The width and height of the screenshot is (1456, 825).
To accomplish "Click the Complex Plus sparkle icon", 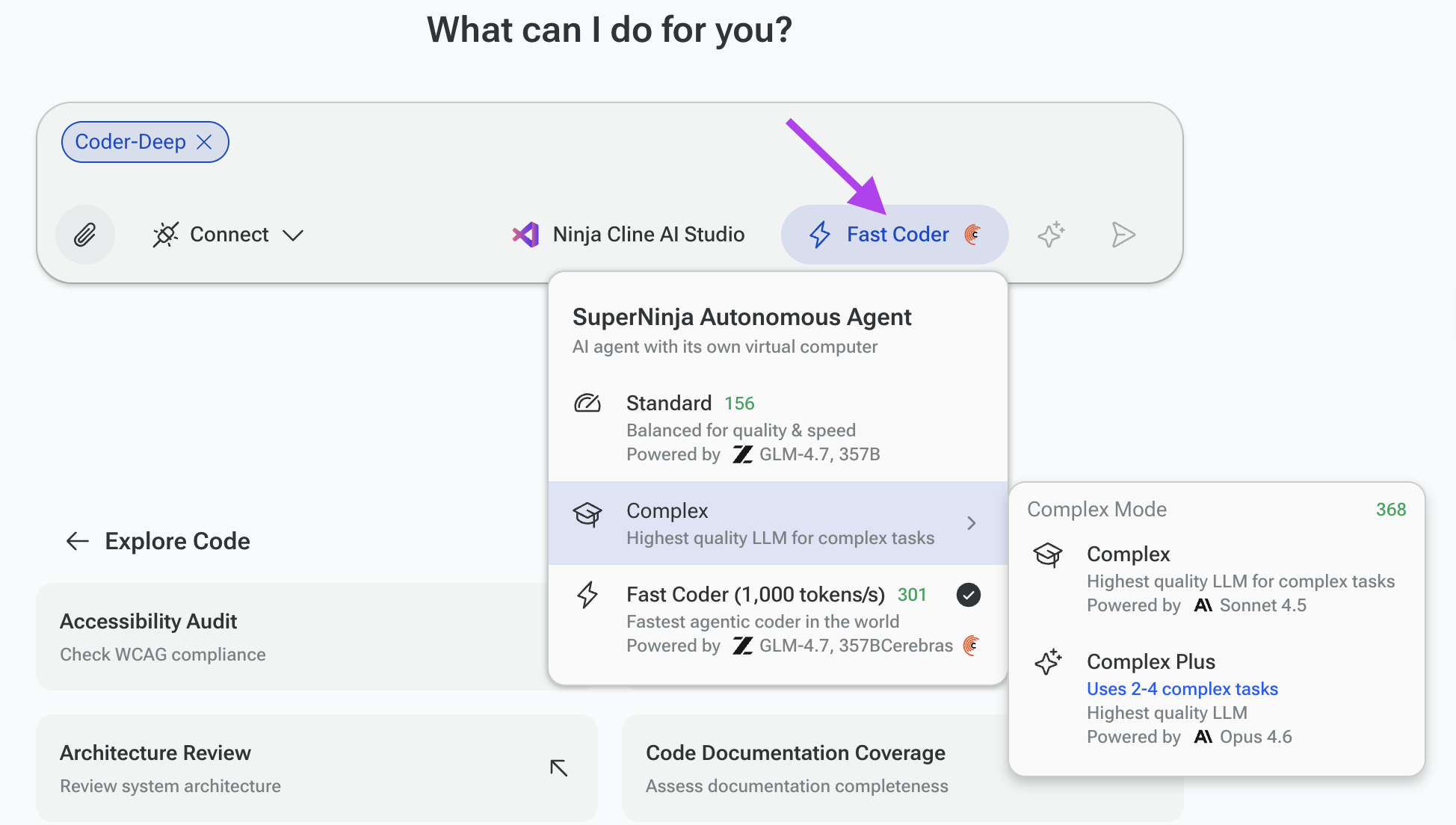I will click(1048, 662).
